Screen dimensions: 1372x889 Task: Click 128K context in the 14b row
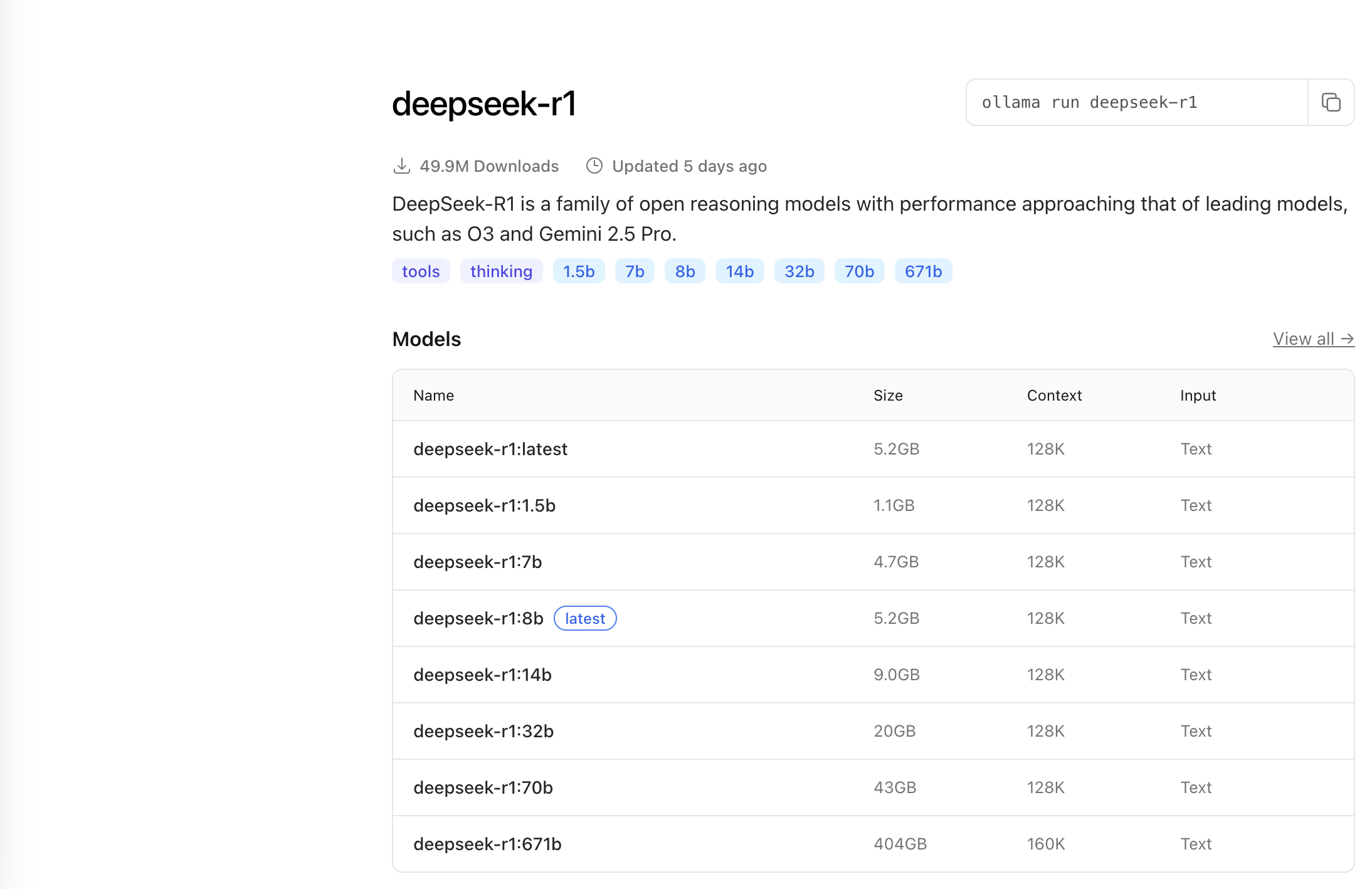1046,675
